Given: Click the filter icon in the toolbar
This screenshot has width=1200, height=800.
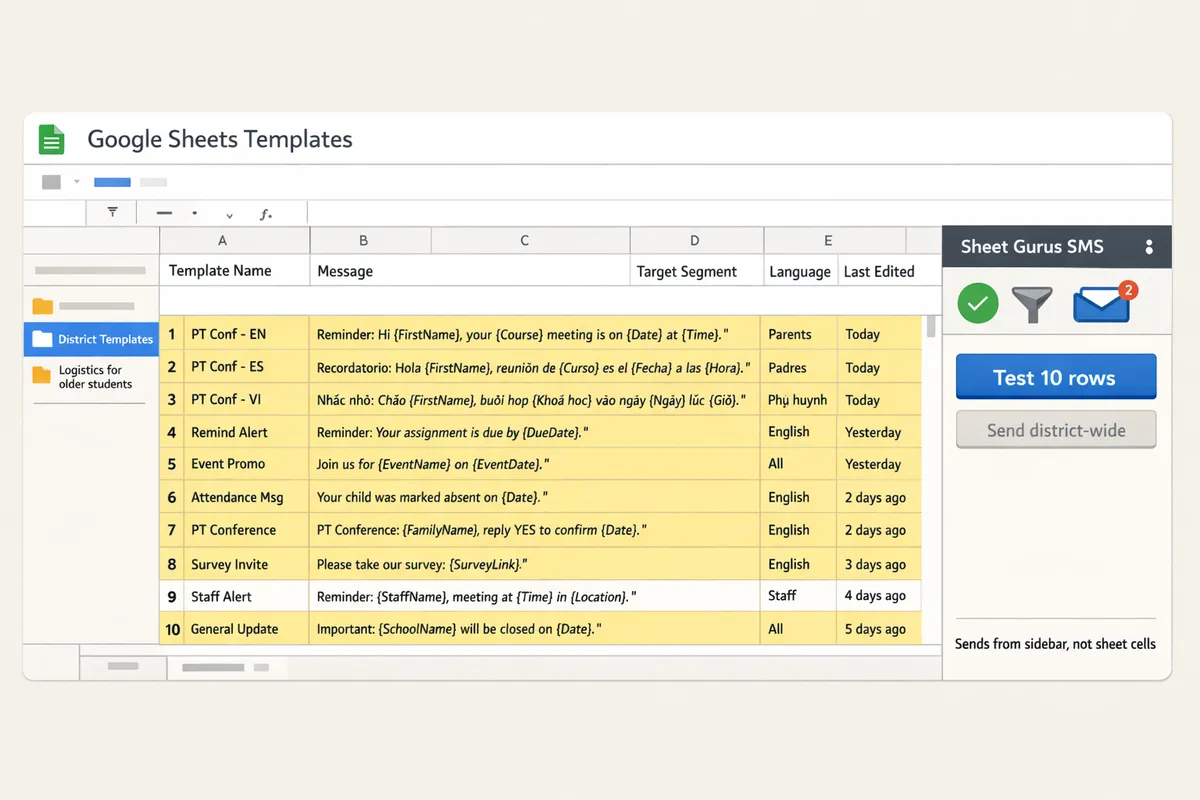Looking at the screenshot, I should pos(112,212).
